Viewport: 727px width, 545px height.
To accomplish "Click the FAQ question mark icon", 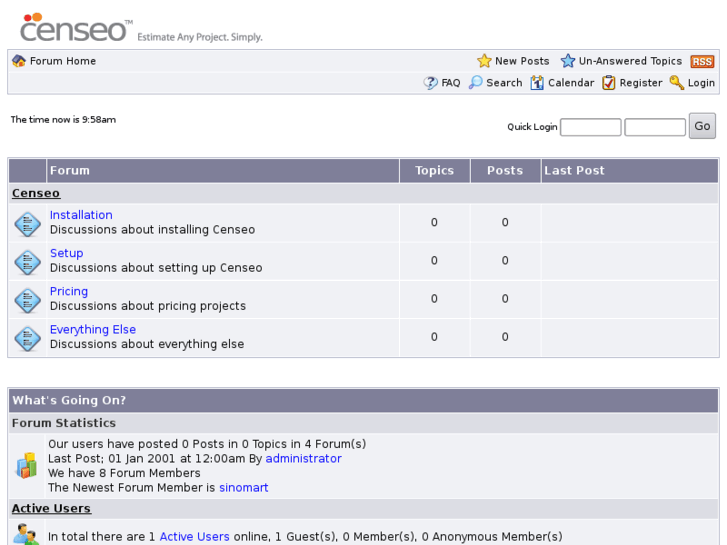I will click(x=431, y=83).
